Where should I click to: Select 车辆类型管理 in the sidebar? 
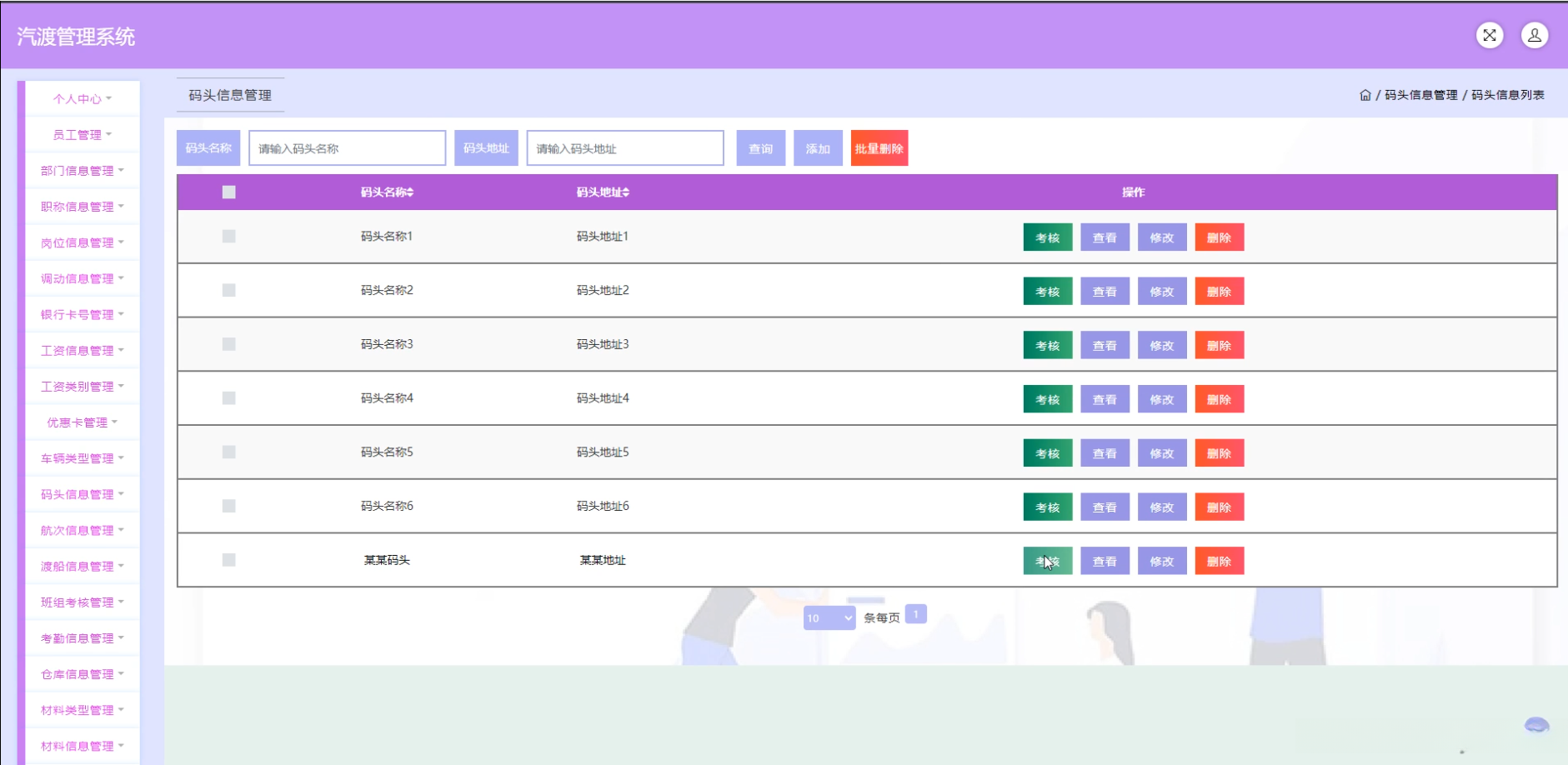coord(83,458)
